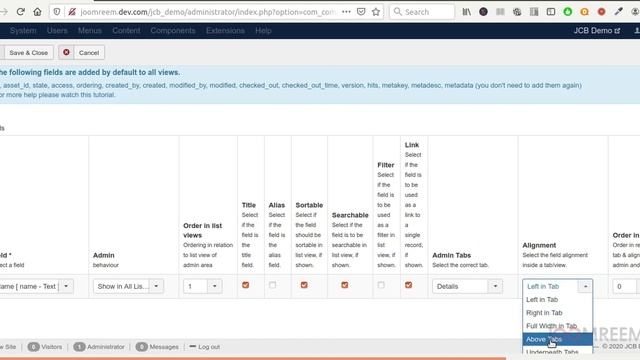The image size is (640, 360).
Task: Open the Field dropdown showing name - Text
Action: [36, 286]
